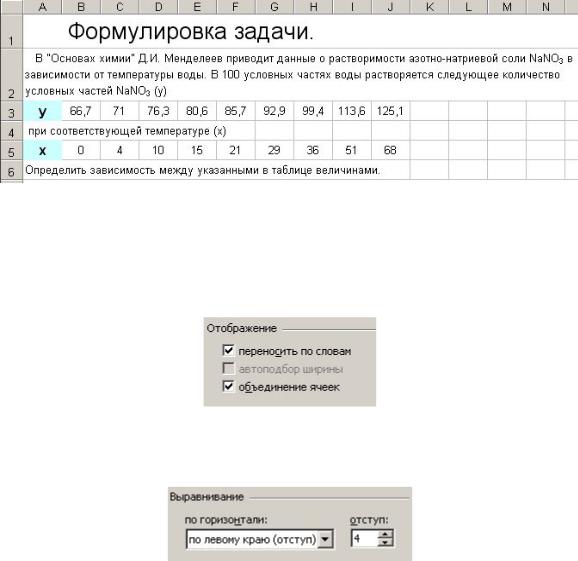Select column header N

[x=546, y=7]
